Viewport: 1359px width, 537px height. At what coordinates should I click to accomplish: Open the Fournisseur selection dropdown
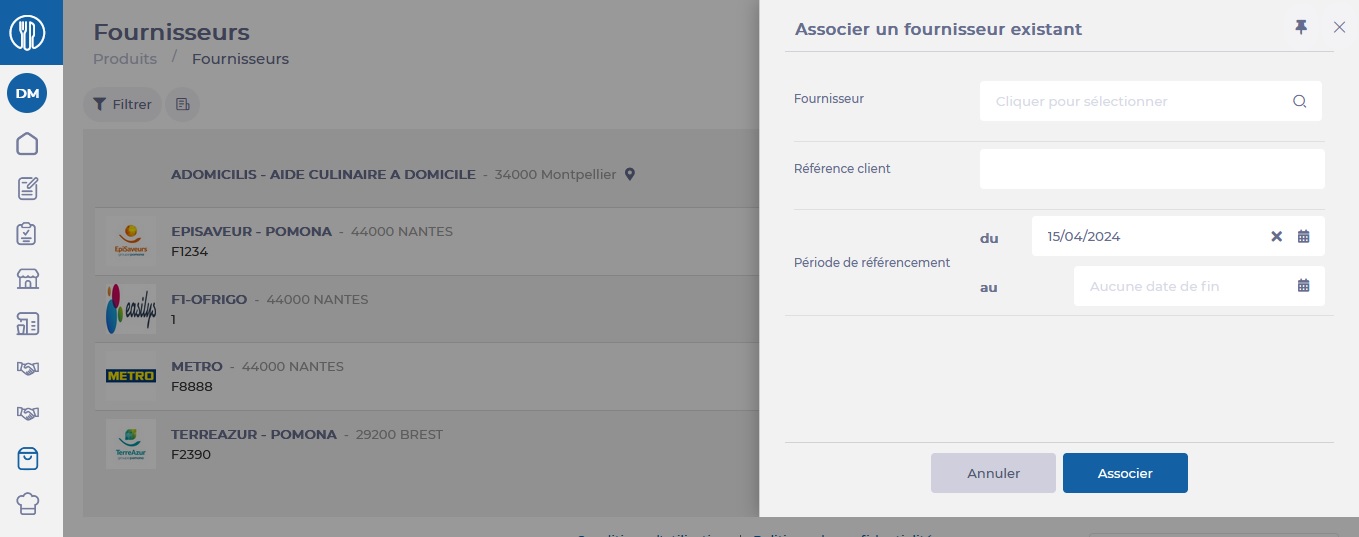coord(1150,101)
